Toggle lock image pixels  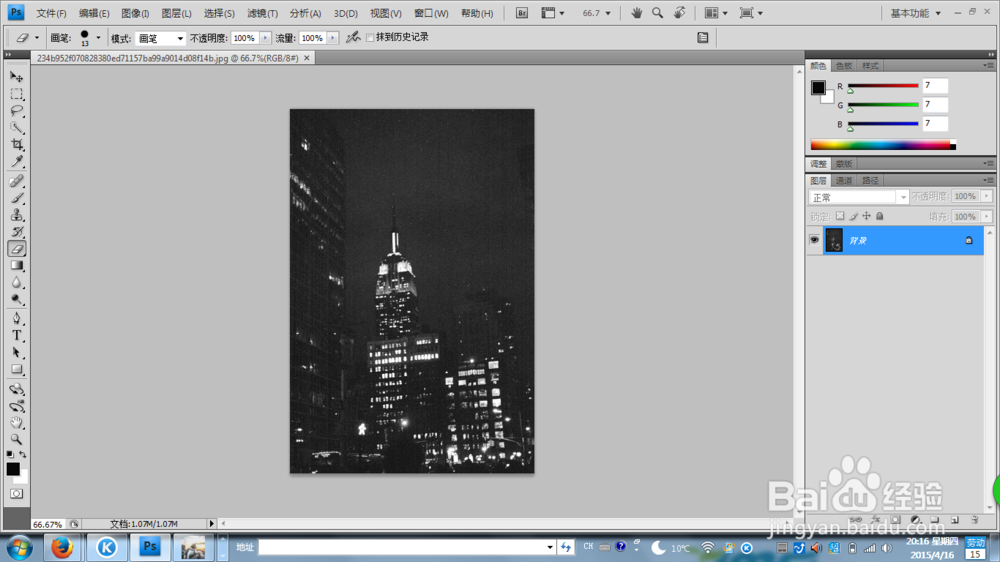pyautogui.click(x=853, y=216)
